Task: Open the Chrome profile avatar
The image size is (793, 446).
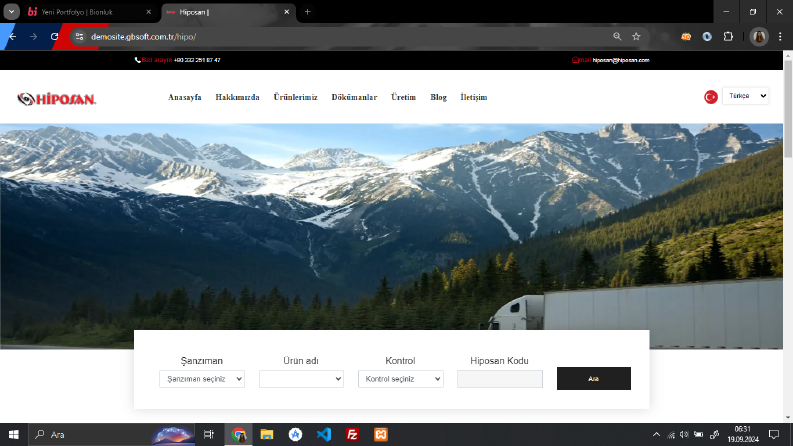Action: (x=759, y=36)
